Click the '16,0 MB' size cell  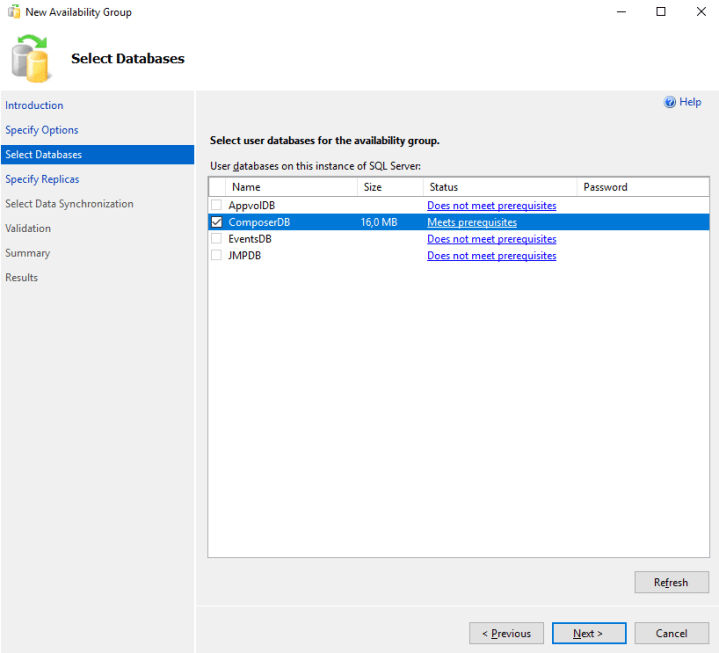[379, 222]
